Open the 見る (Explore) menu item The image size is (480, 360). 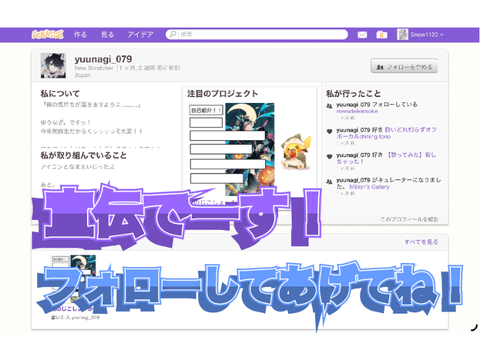[x=108, y=34]
